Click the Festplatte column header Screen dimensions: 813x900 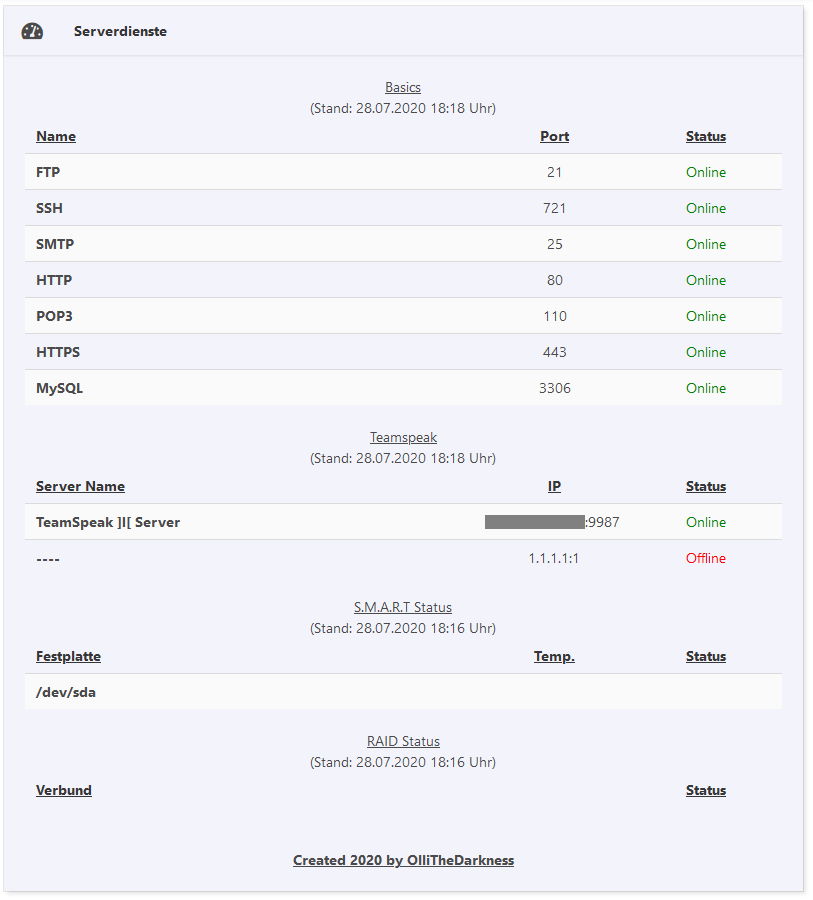[68, 656]
